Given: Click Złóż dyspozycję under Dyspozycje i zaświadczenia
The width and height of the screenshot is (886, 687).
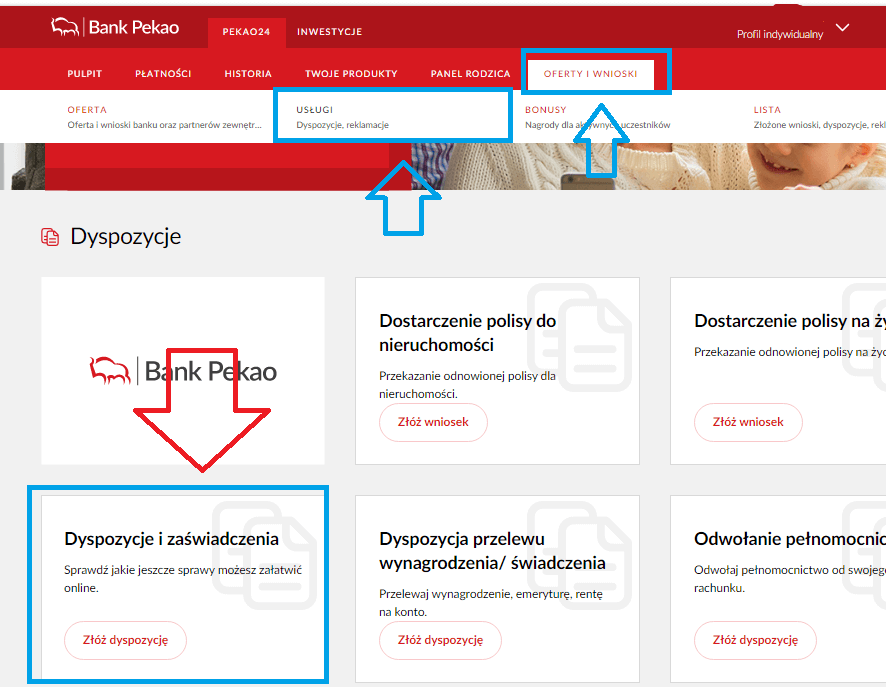Looking at the screenshot, I should click(x=125, y=640).
